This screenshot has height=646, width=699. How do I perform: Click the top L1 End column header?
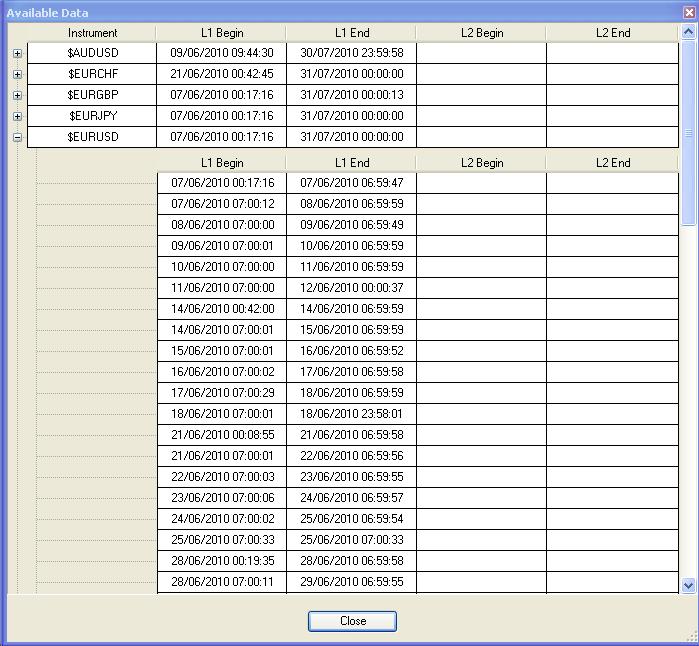point(352,33)
